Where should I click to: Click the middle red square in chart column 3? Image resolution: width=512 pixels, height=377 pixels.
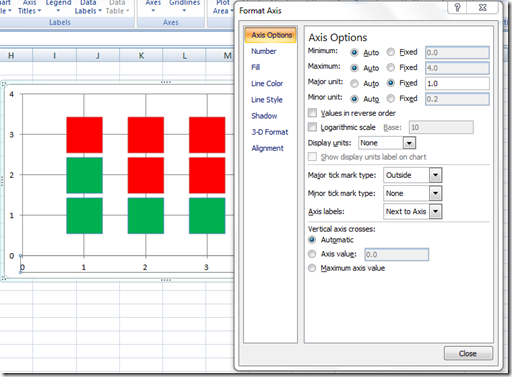(x=207, y=175)
